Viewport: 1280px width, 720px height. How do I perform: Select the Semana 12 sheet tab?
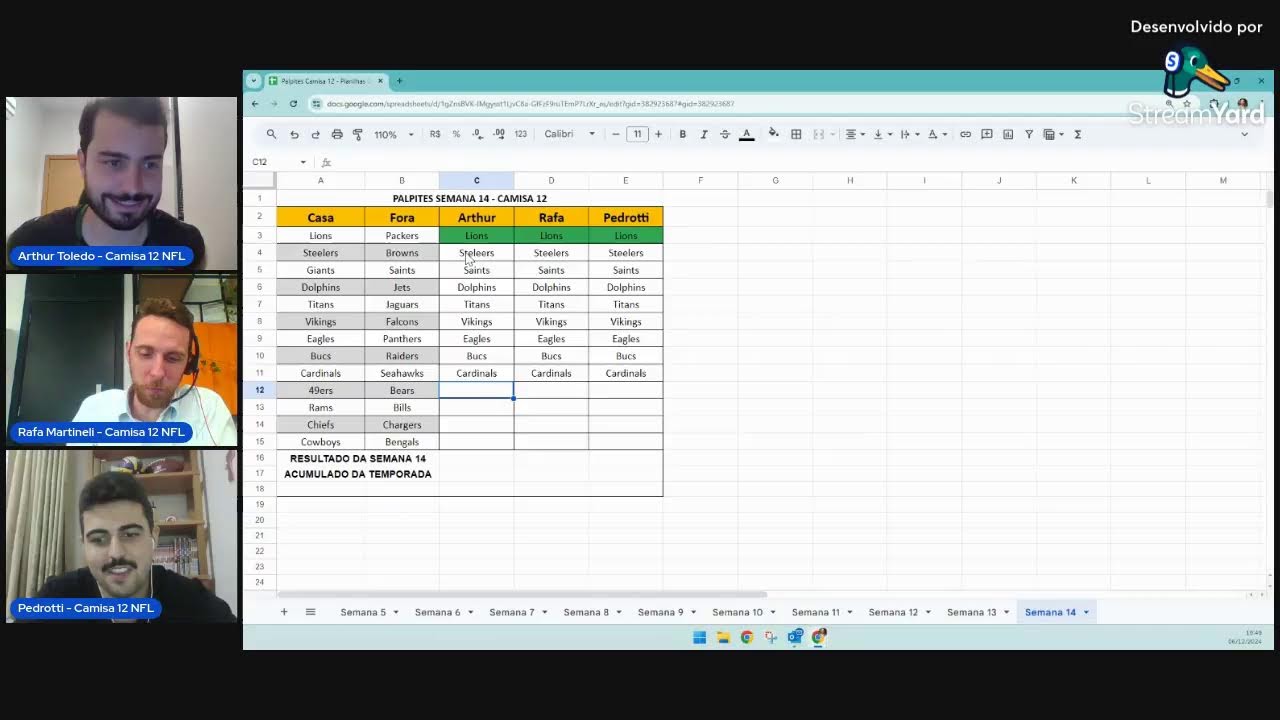pos(893,612)
